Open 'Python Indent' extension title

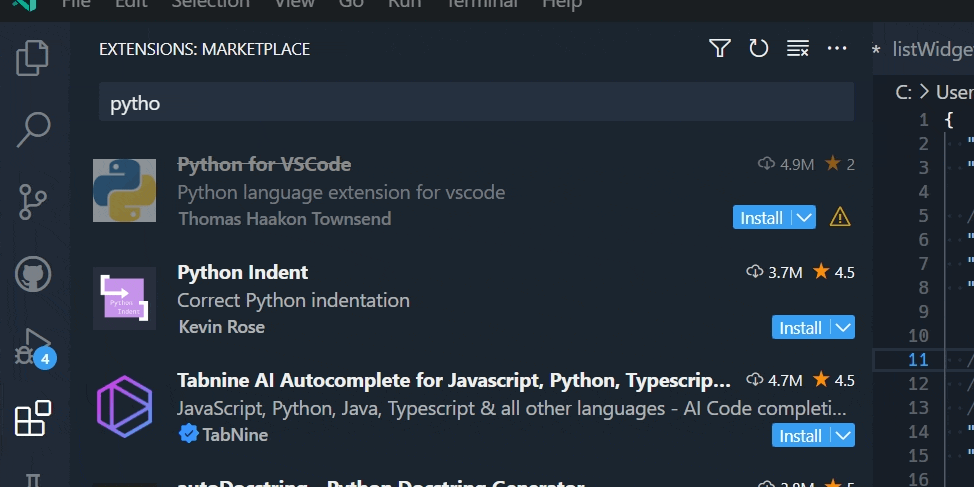[x=243, y=272]
